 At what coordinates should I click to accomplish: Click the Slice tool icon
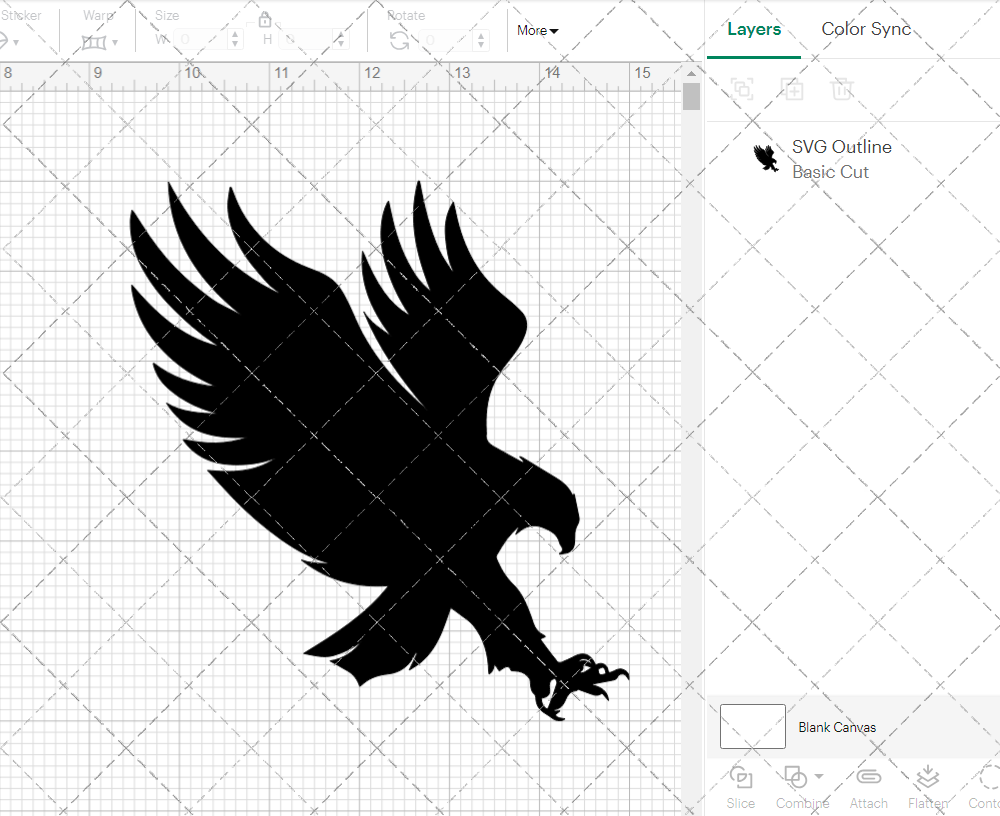(x=741, y=778)
